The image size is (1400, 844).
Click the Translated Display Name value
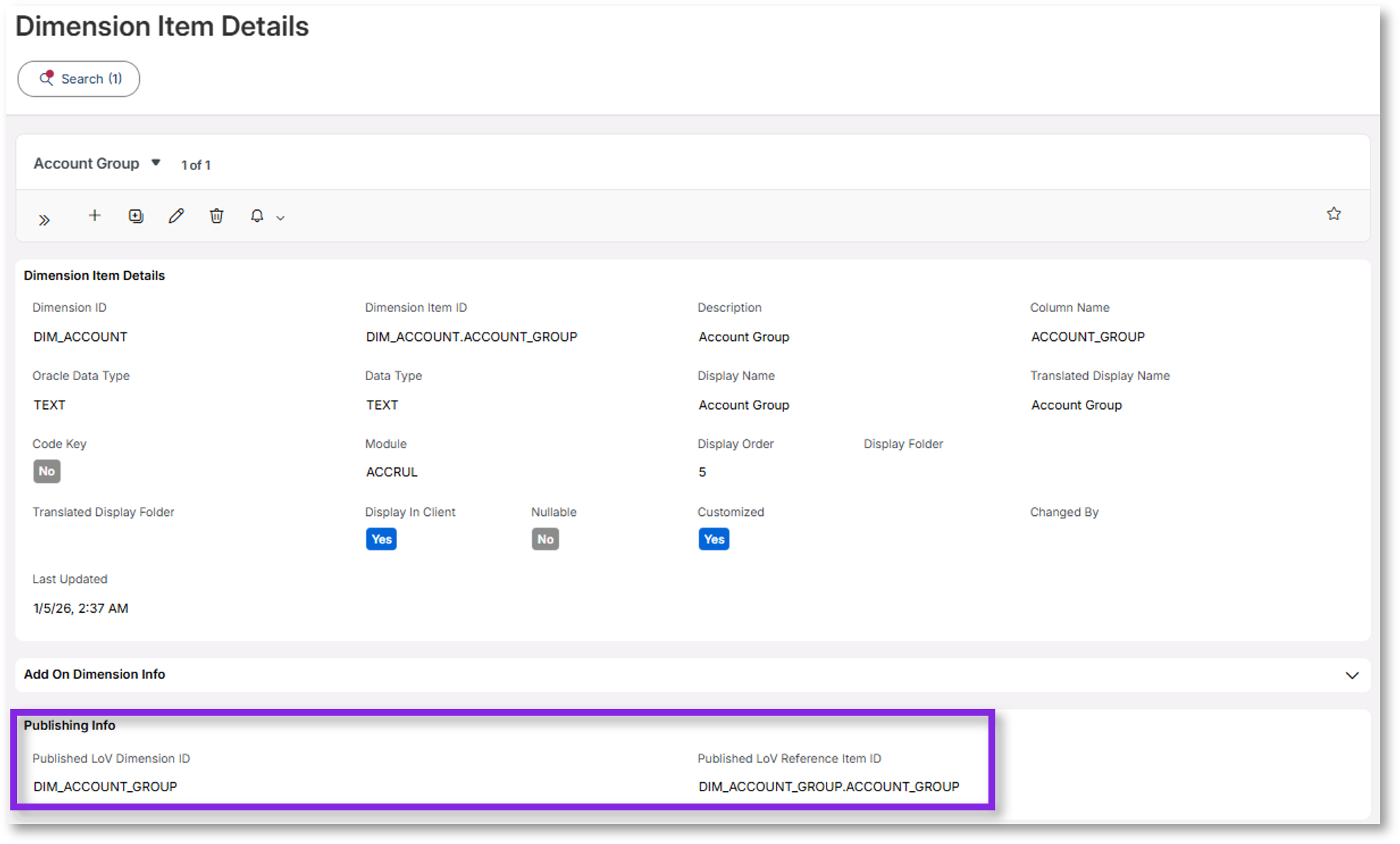pos(1076,405)
